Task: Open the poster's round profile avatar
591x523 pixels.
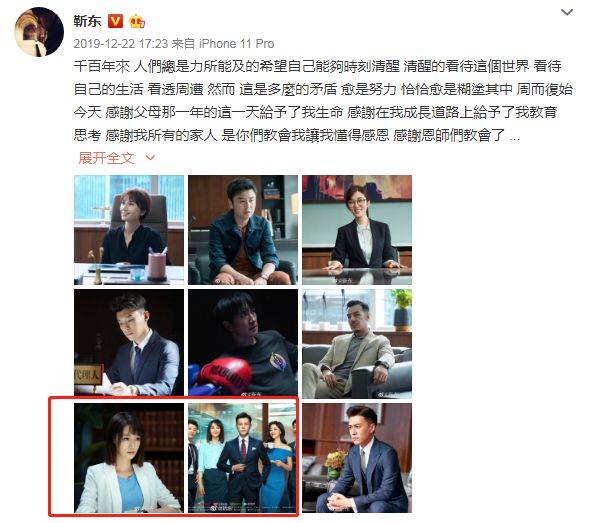Action: tap(39, 32)
